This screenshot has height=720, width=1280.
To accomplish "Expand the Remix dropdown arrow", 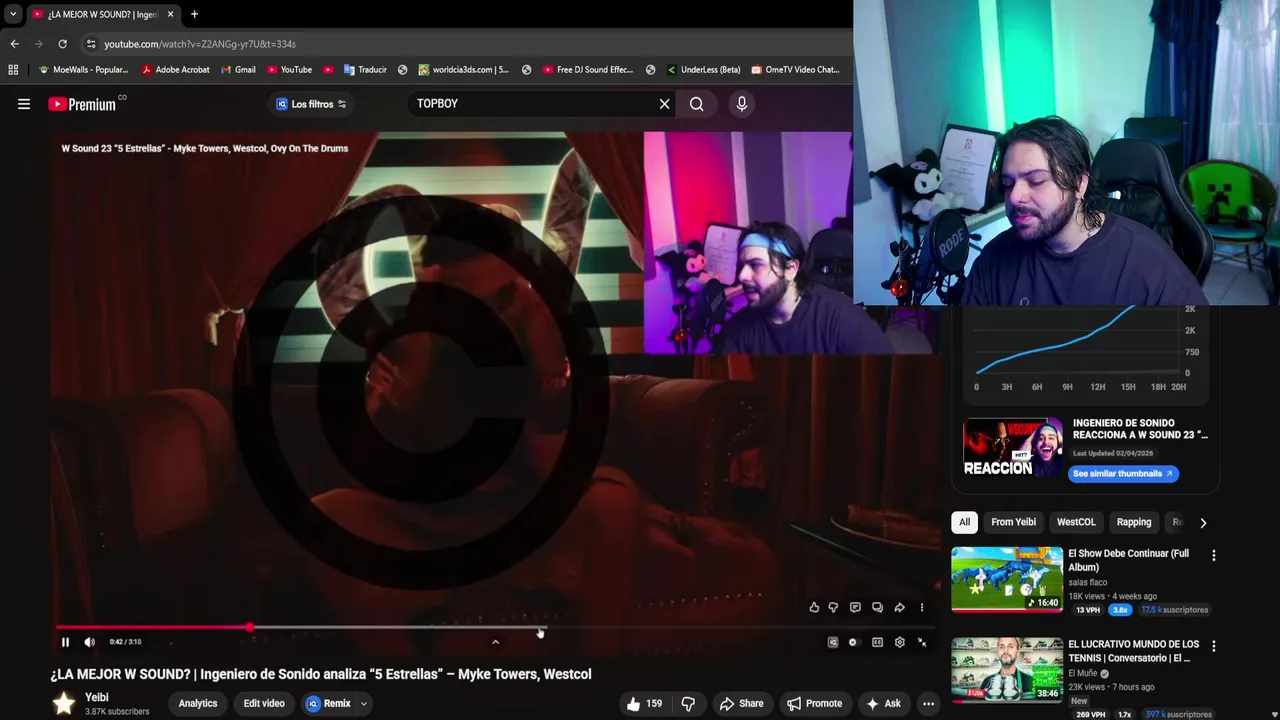I will pos(364,704).
